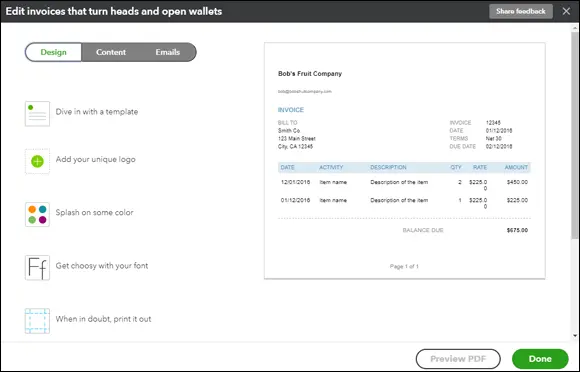Click the company email line in preview

coord(305,91)
